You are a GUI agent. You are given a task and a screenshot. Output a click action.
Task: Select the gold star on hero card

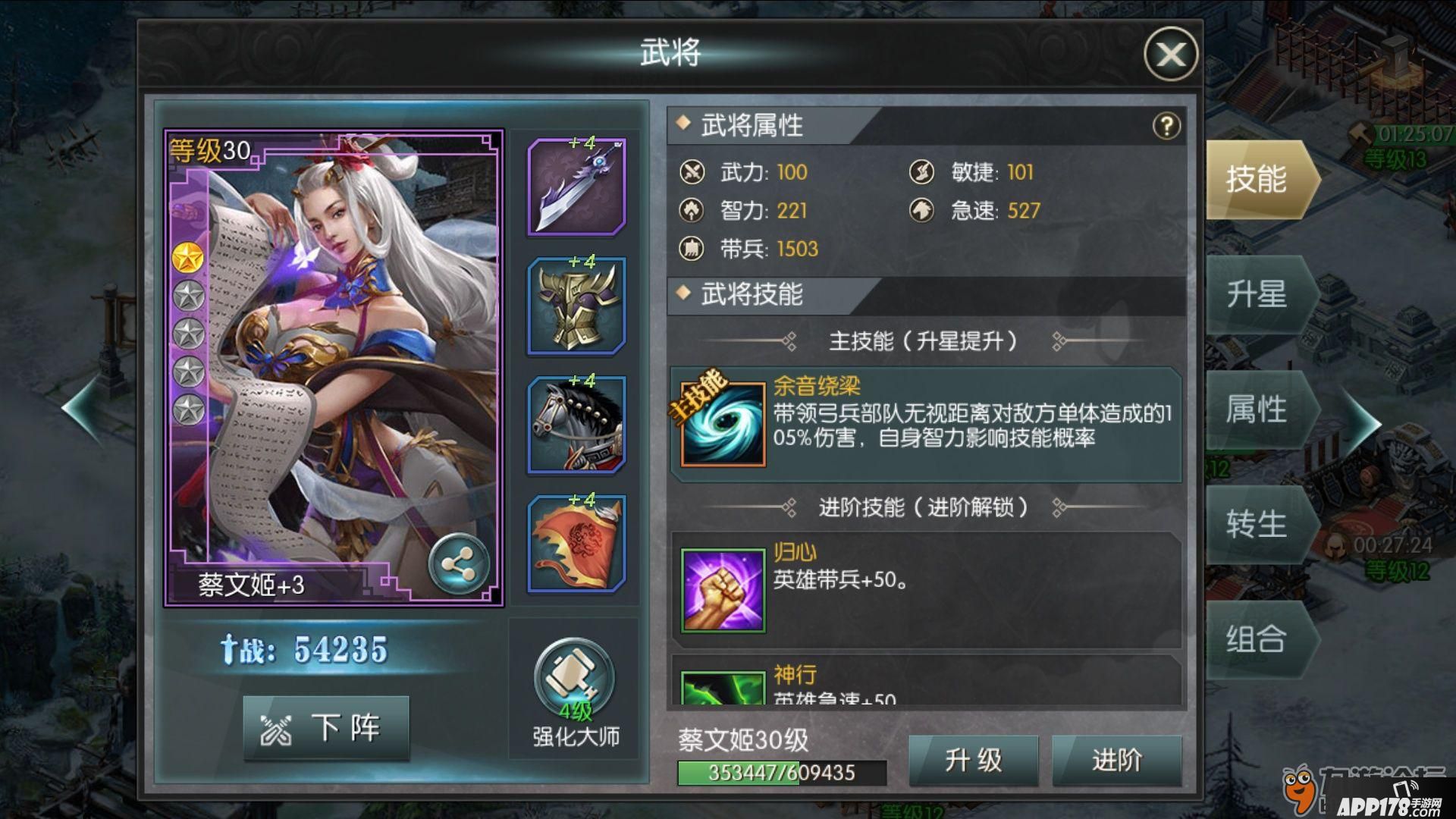click(x=188, y=258)
